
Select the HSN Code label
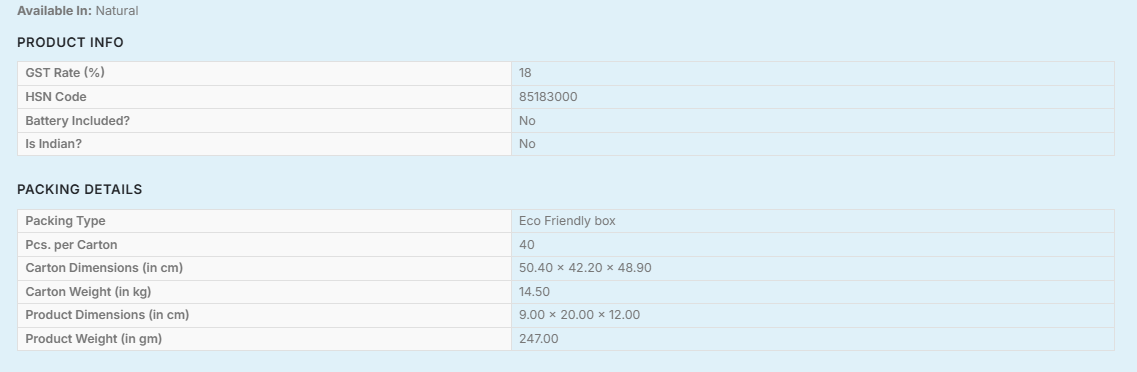[x=56, y=96]
